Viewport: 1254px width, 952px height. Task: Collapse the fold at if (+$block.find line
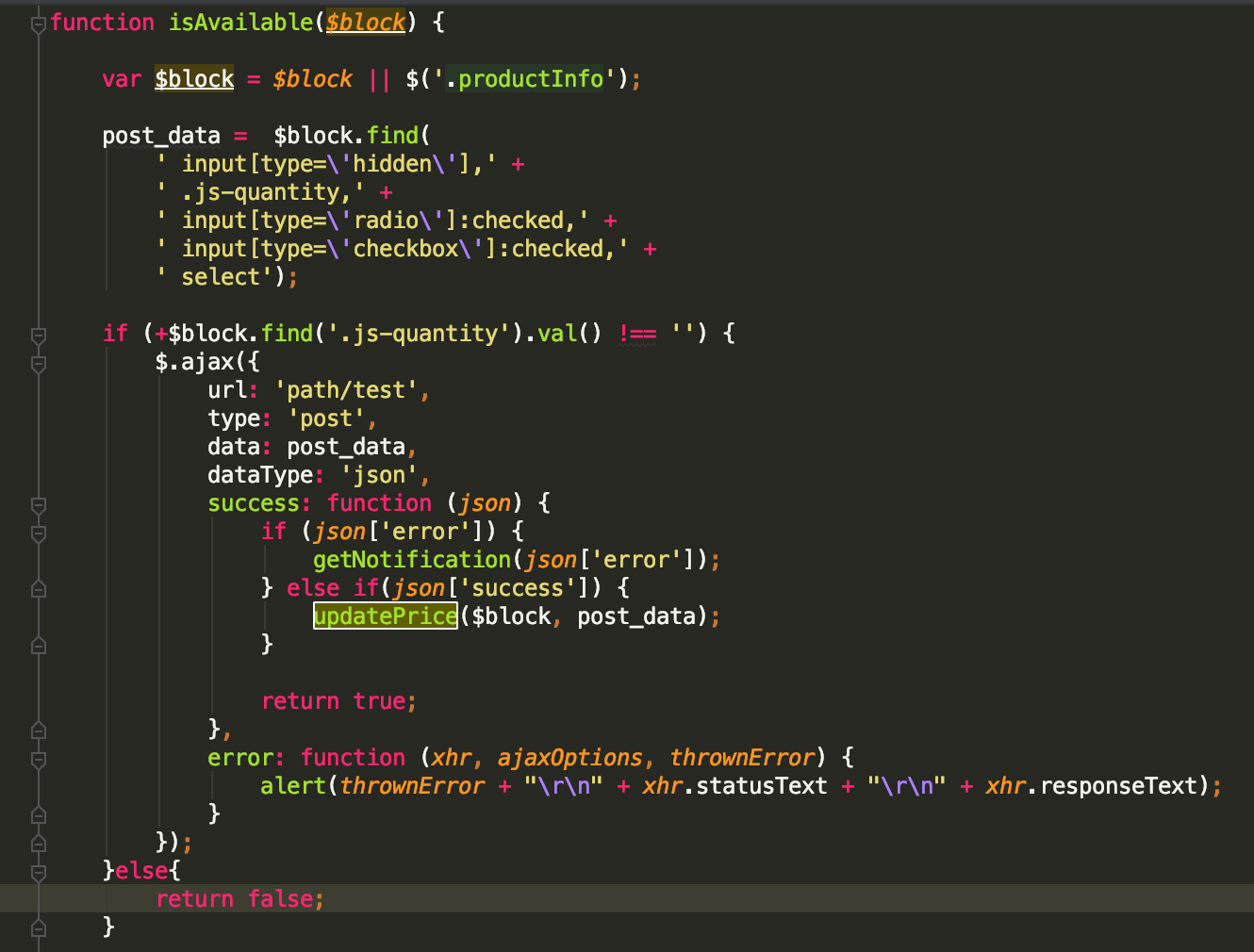pos(39,336)
